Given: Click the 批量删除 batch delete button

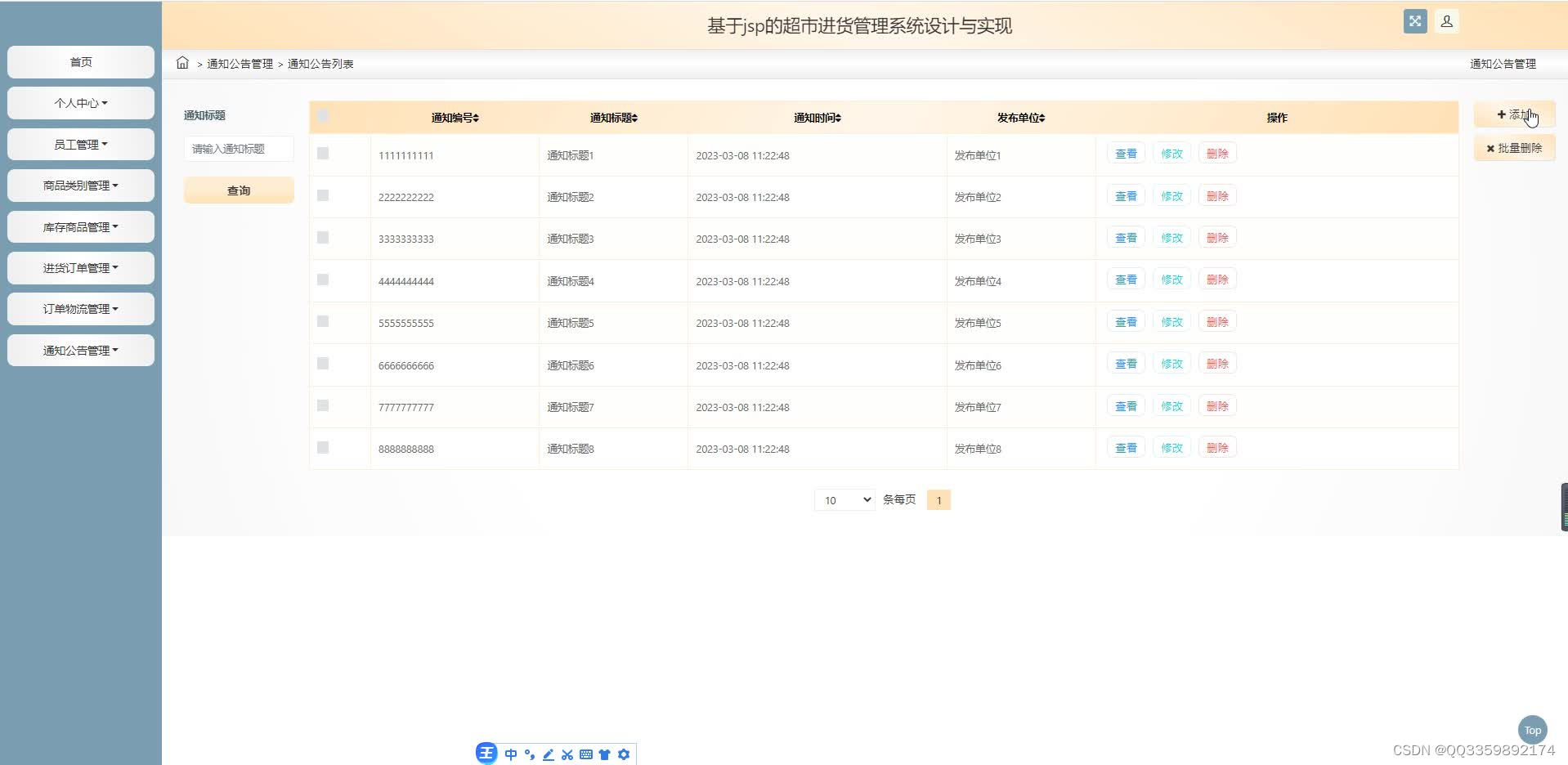Looking at the screenshot, I should [1514, 148].
